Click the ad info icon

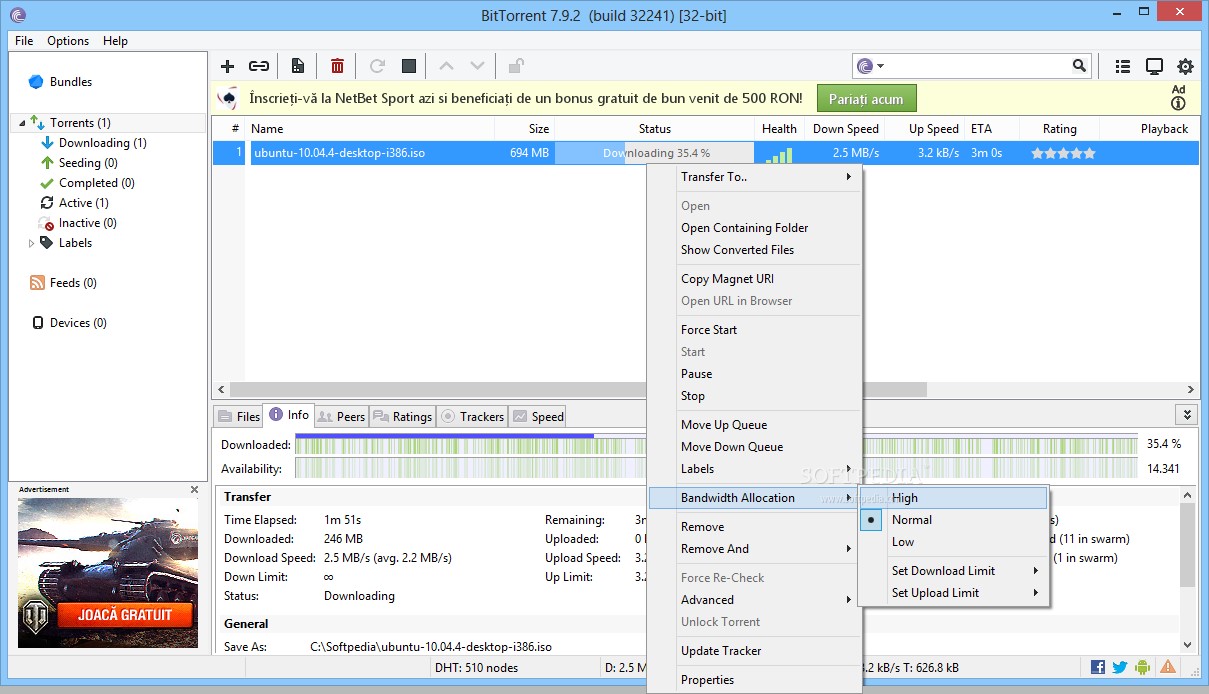pos(1178,103)
